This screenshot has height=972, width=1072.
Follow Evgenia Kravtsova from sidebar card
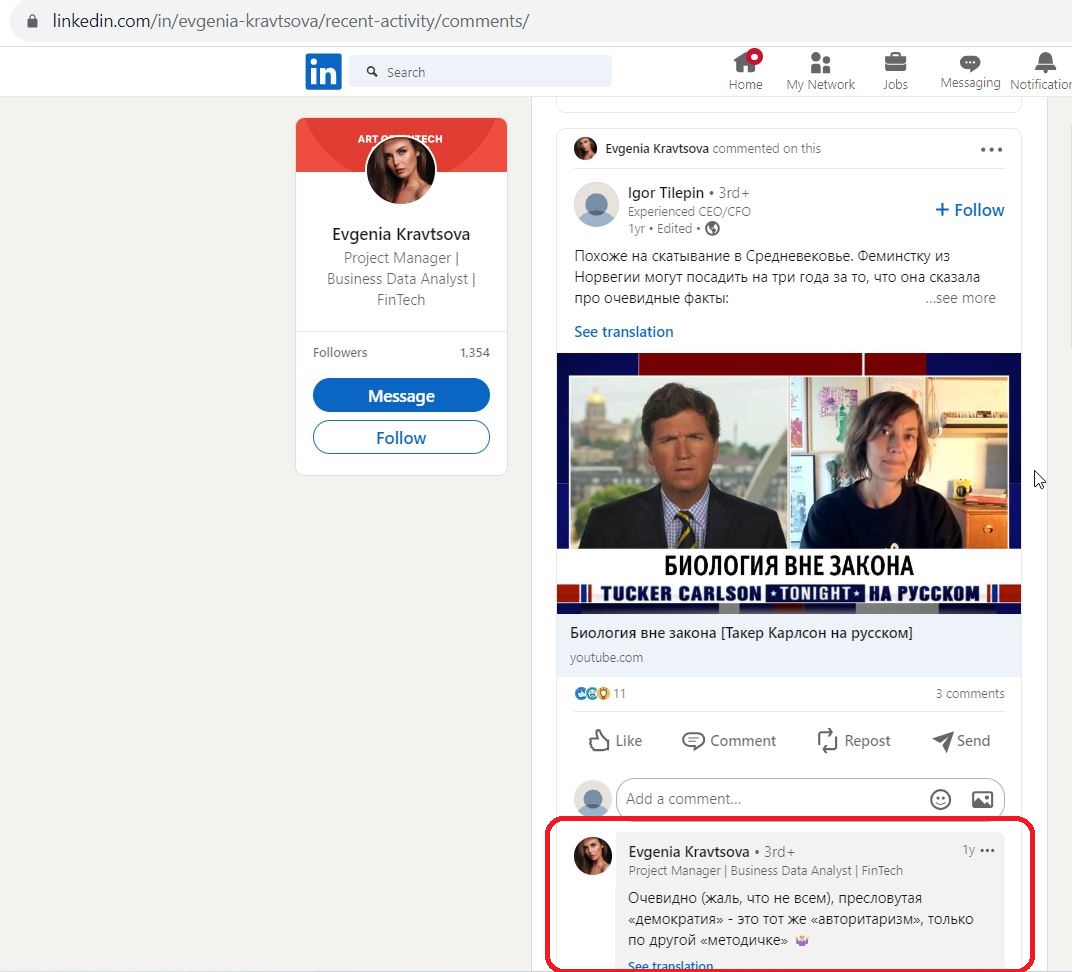[401, 437]
